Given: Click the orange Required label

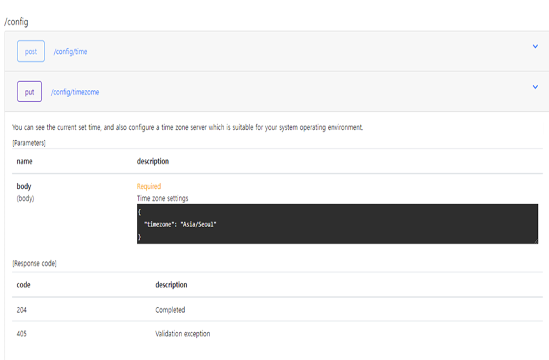Looking at the screenshot, I should point(149,186).
